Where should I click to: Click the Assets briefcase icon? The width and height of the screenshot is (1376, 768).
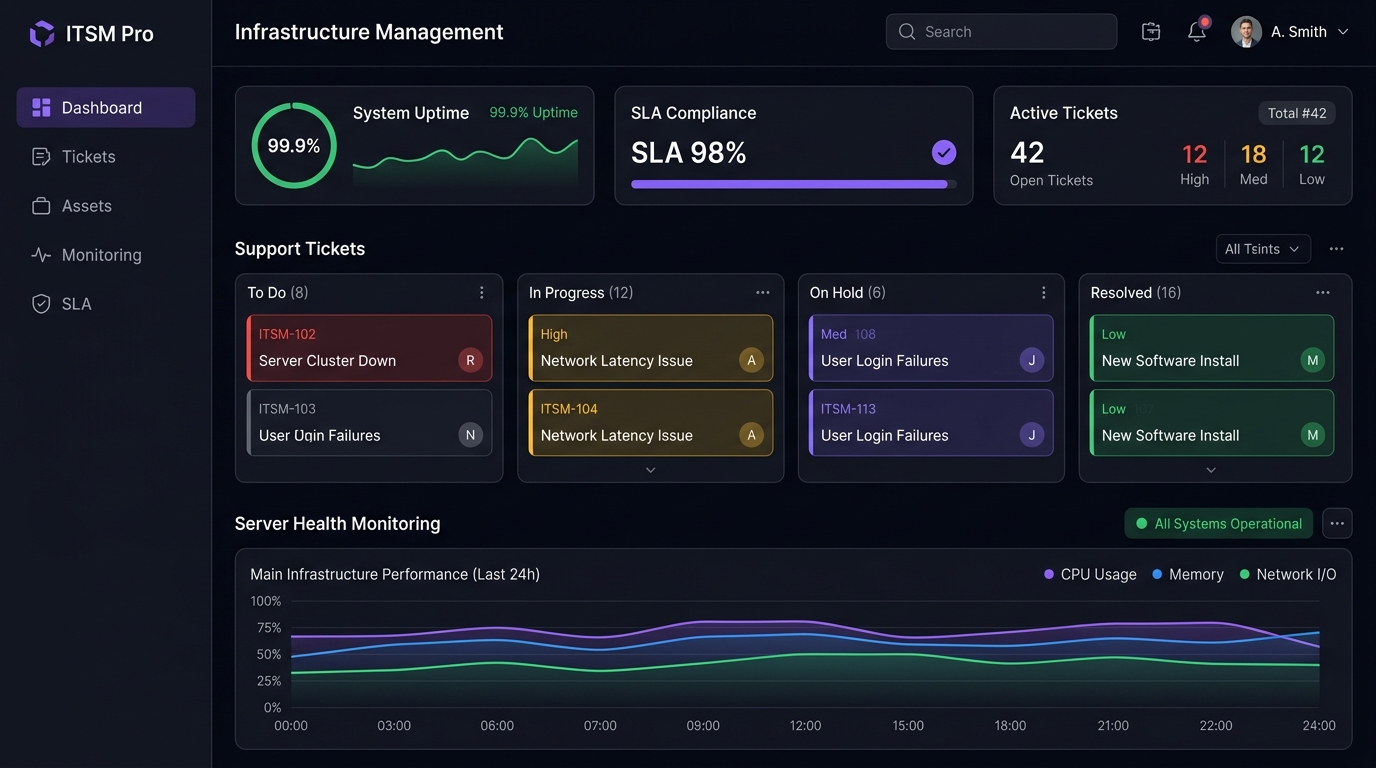tap(41, 206)
